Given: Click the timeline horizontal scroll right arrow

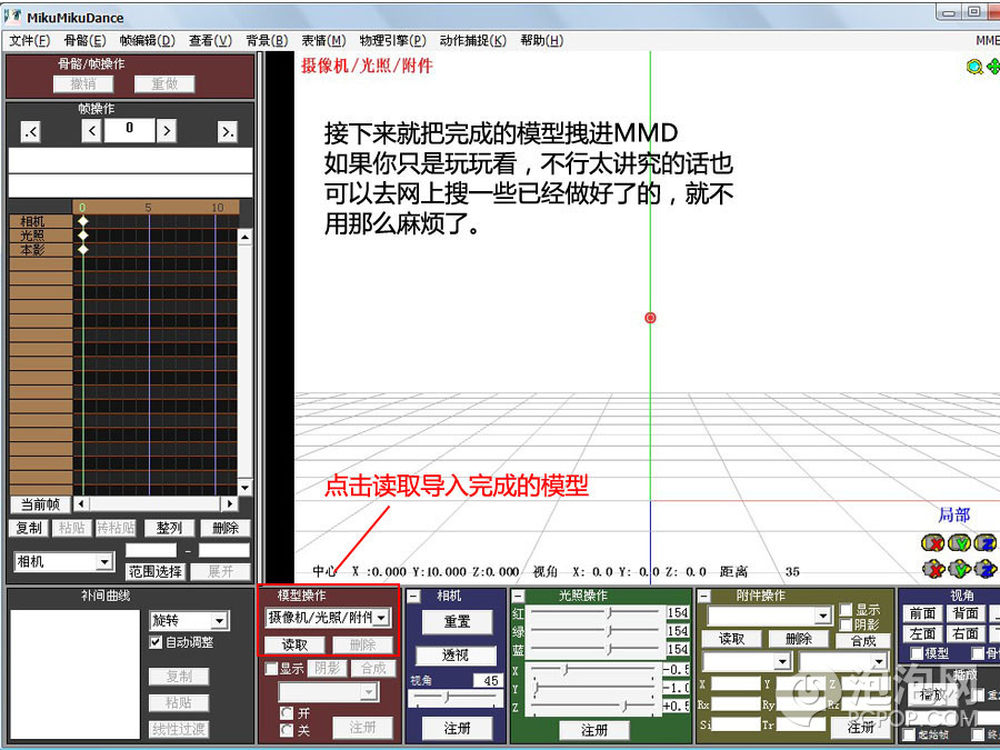Looking at the screenshot, I should tap(229, 504).
